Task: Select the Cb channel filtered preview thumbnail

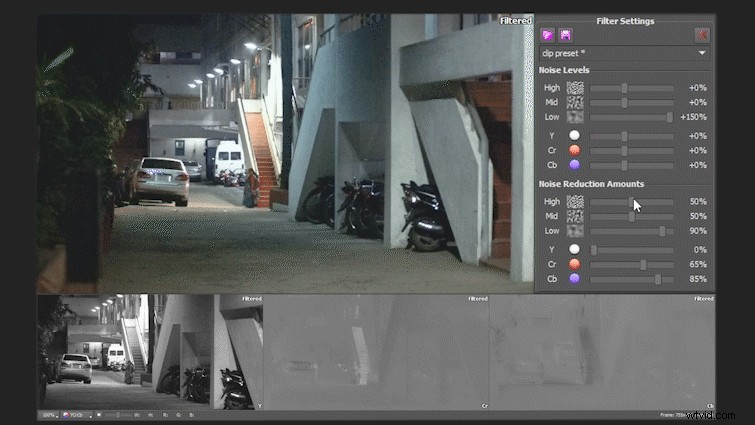Action: coord(602,352)
